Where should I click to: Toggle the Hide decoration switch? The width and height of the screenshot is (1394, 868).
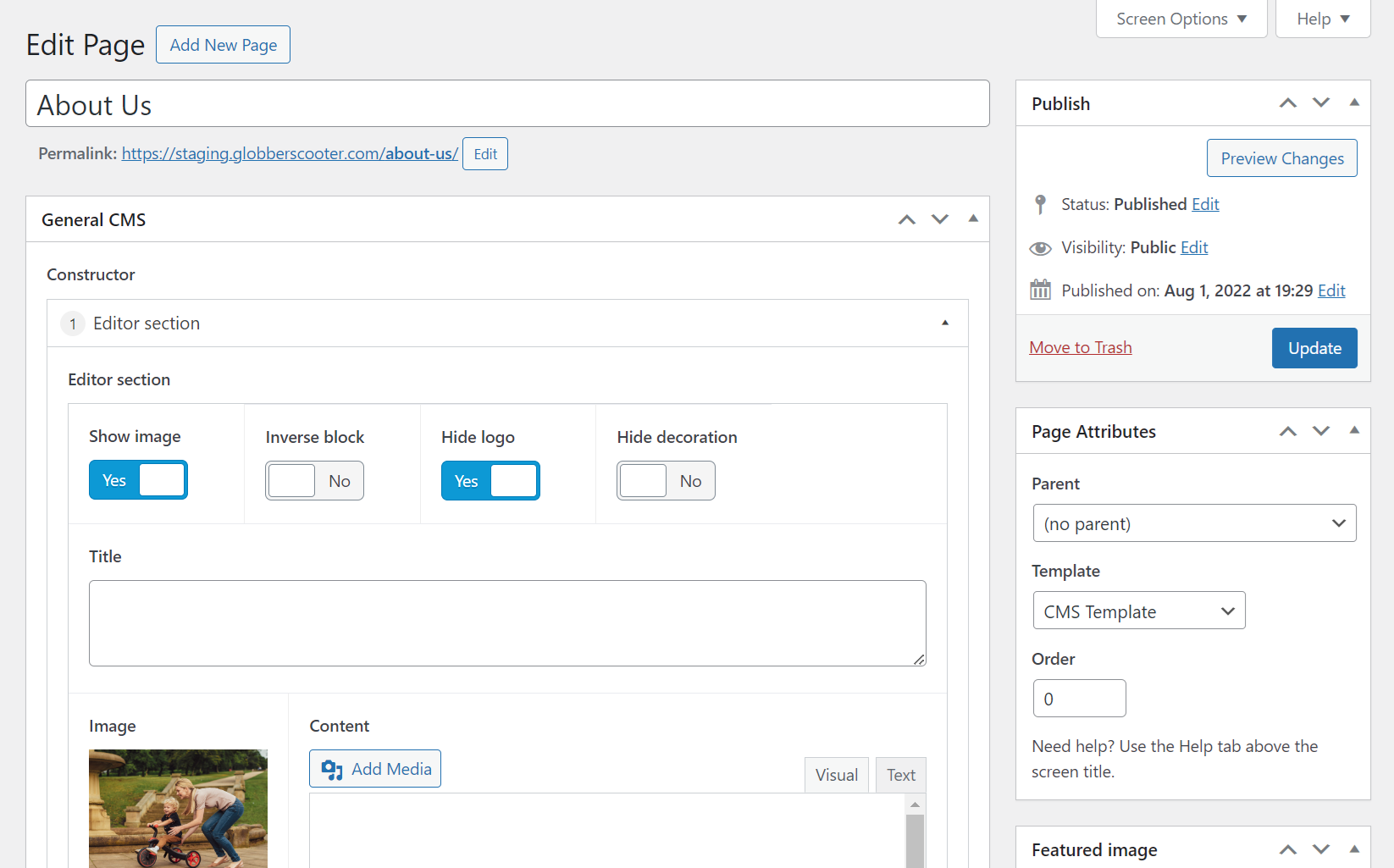point(666,481)
